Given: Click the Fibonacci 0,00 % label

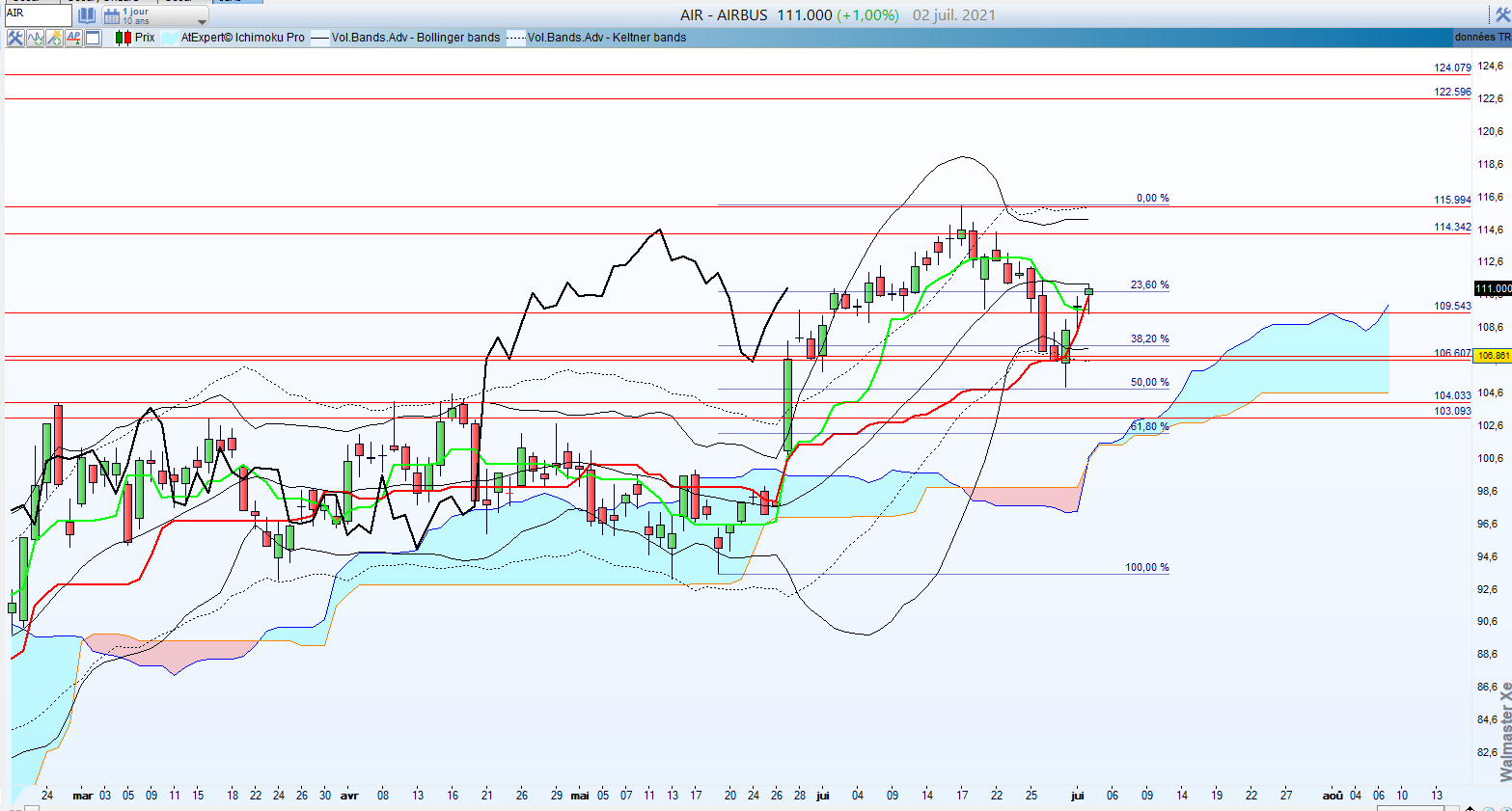Looking at the screenshot, I should [x=1152, y=198].
